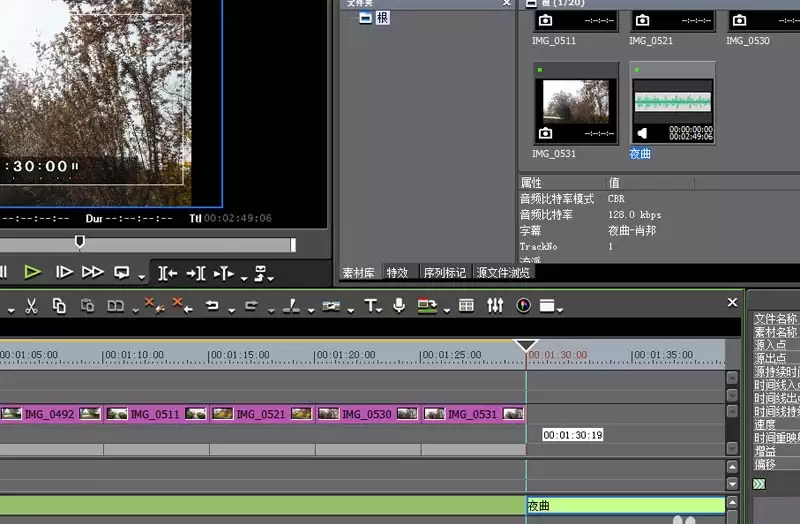Viewport: 800px width, 524px height.
Task: Click the copy icon in timeline toolbar
Action: click(x=59, y=306)
